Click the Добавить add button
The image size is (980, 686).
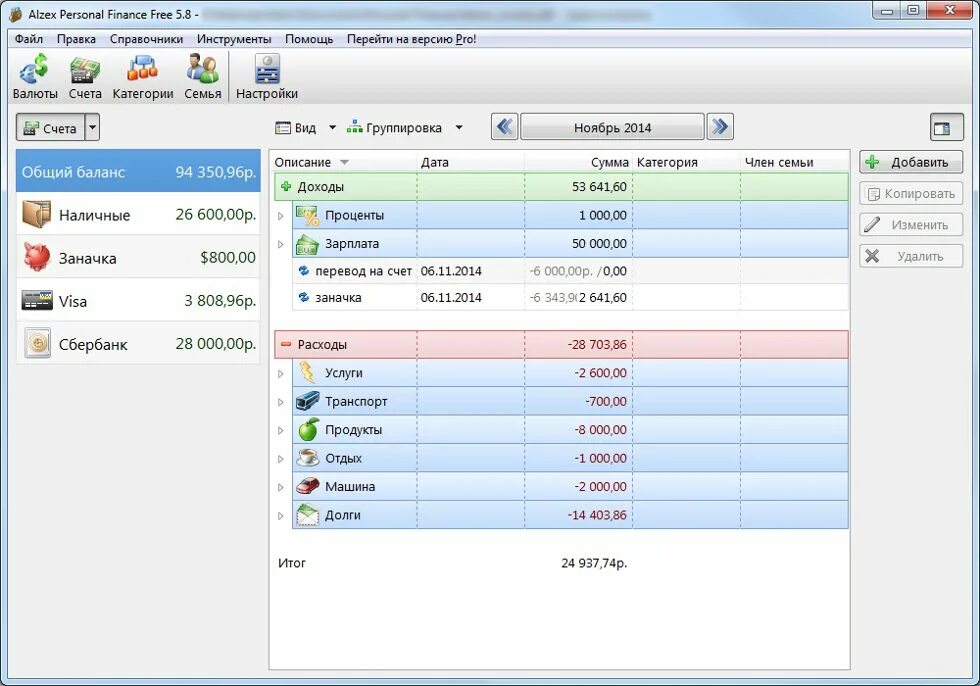(x=911, y=162)
